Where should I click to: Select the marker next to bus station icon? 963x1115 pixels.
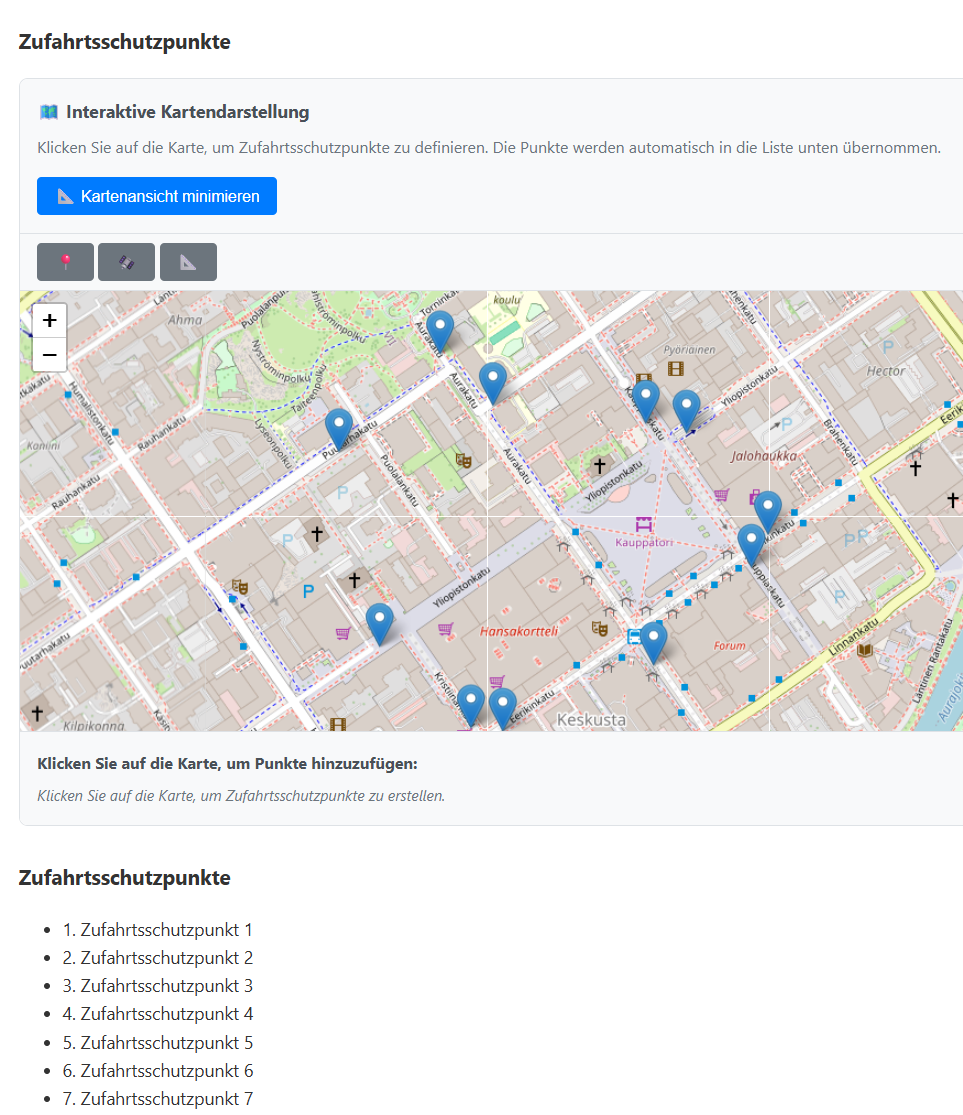[653, 641]
